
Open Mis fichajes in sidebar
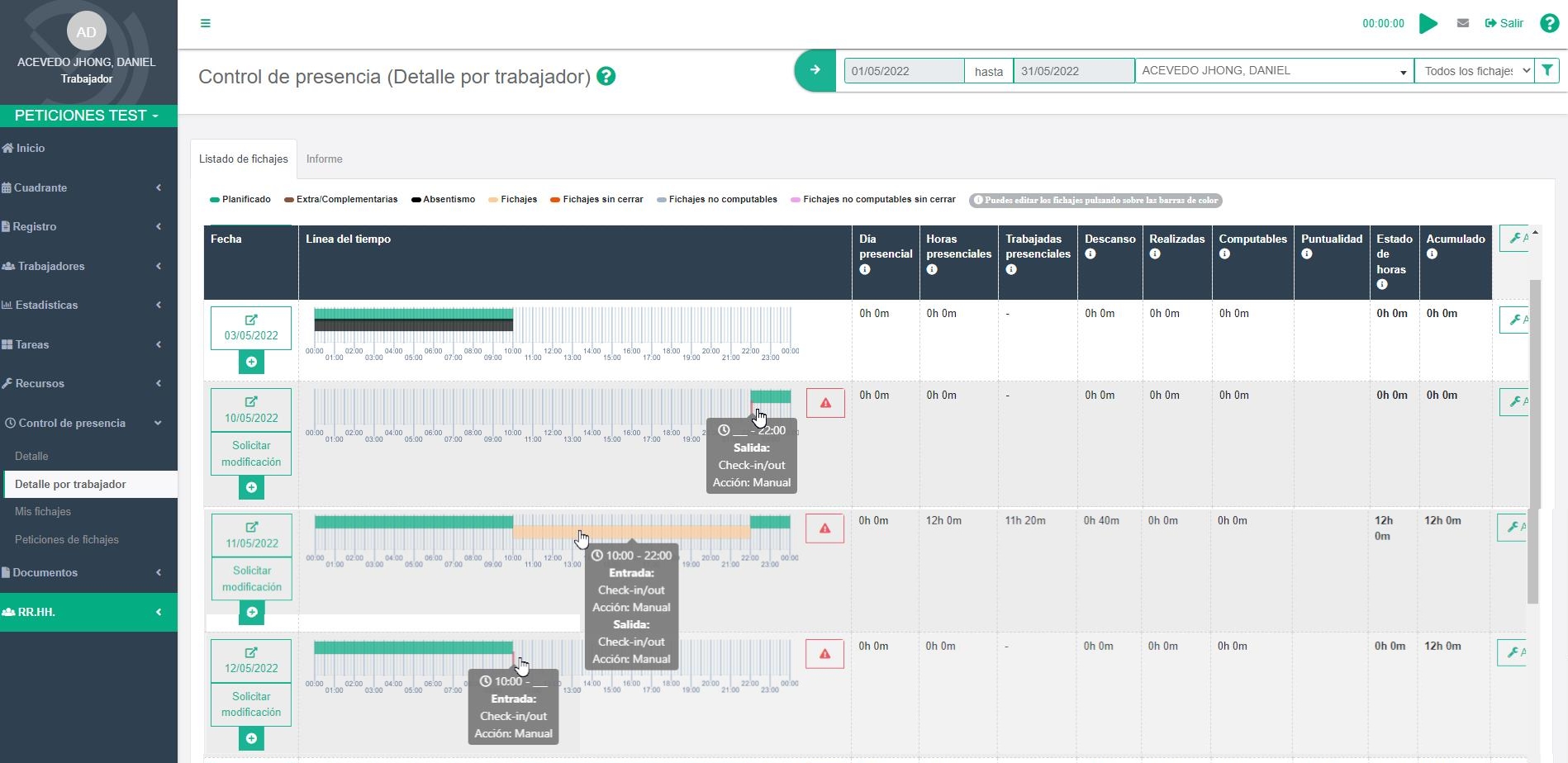click(43, 511)
